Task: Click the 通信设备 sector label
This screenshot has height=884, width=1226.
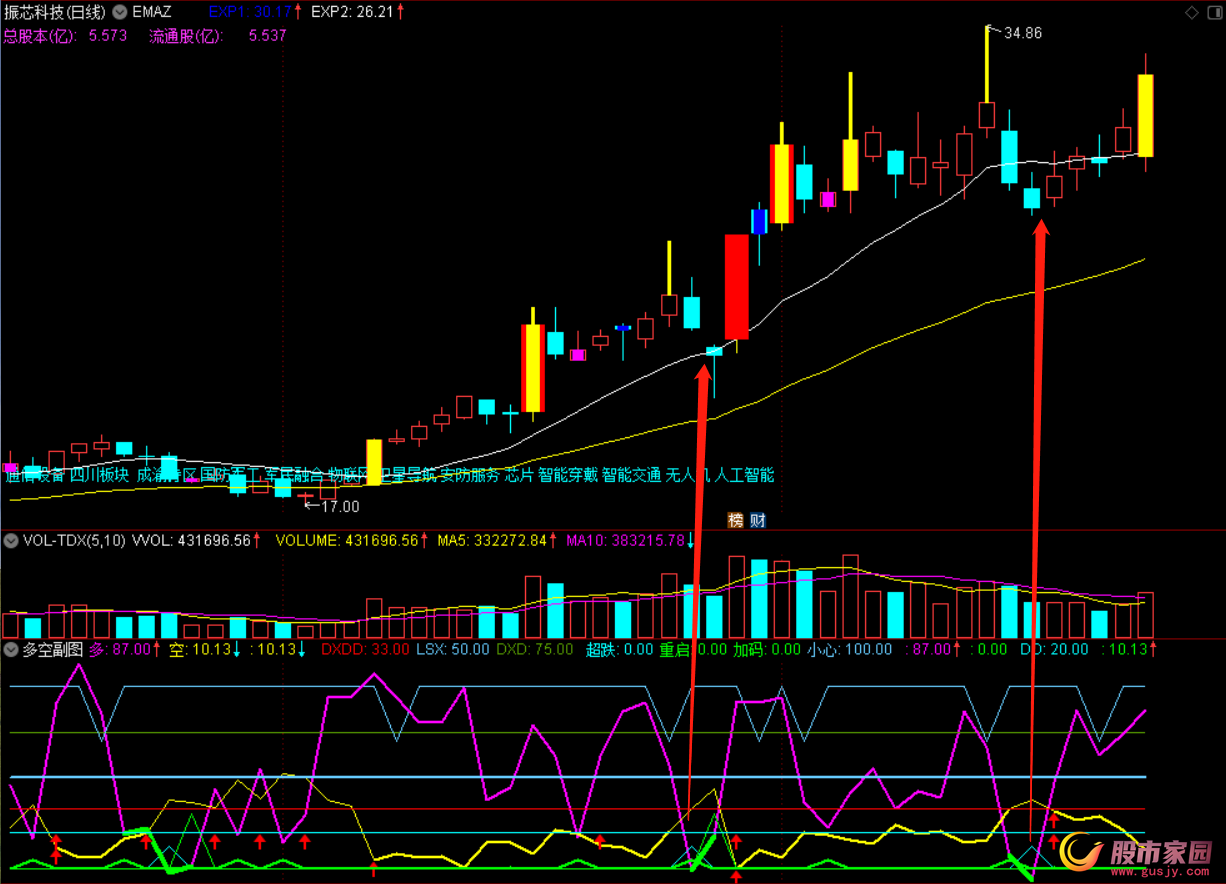Action: tap(35, 475)
